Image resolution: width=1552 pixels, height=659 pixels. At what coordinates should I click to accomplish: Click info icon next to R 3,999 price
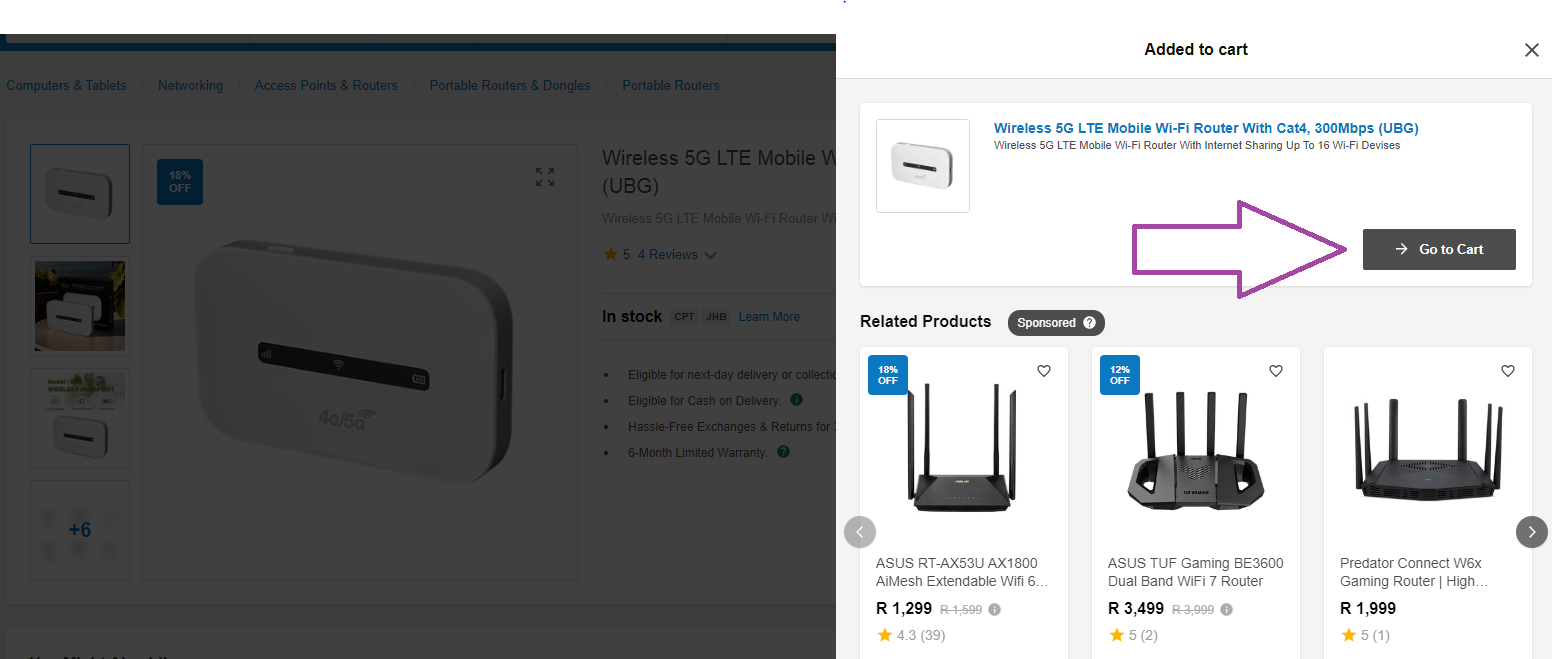click(x=1226, y=609)
